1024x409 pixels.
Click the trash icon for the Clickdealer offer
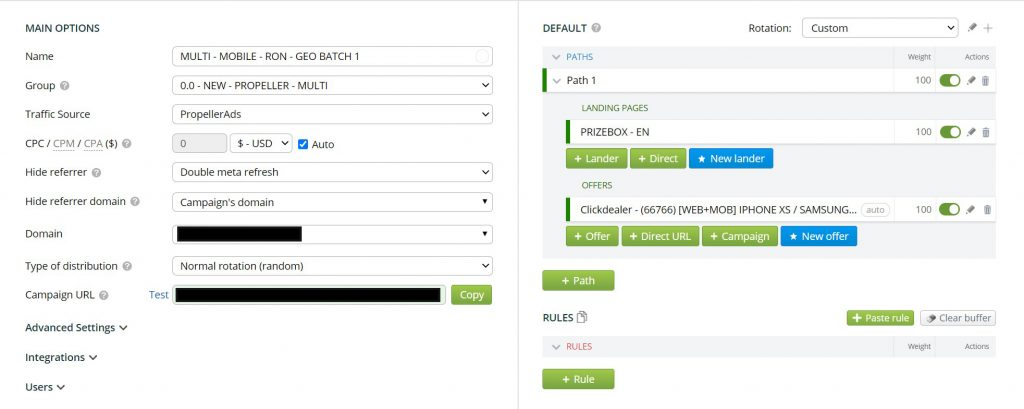pos(986,210)
